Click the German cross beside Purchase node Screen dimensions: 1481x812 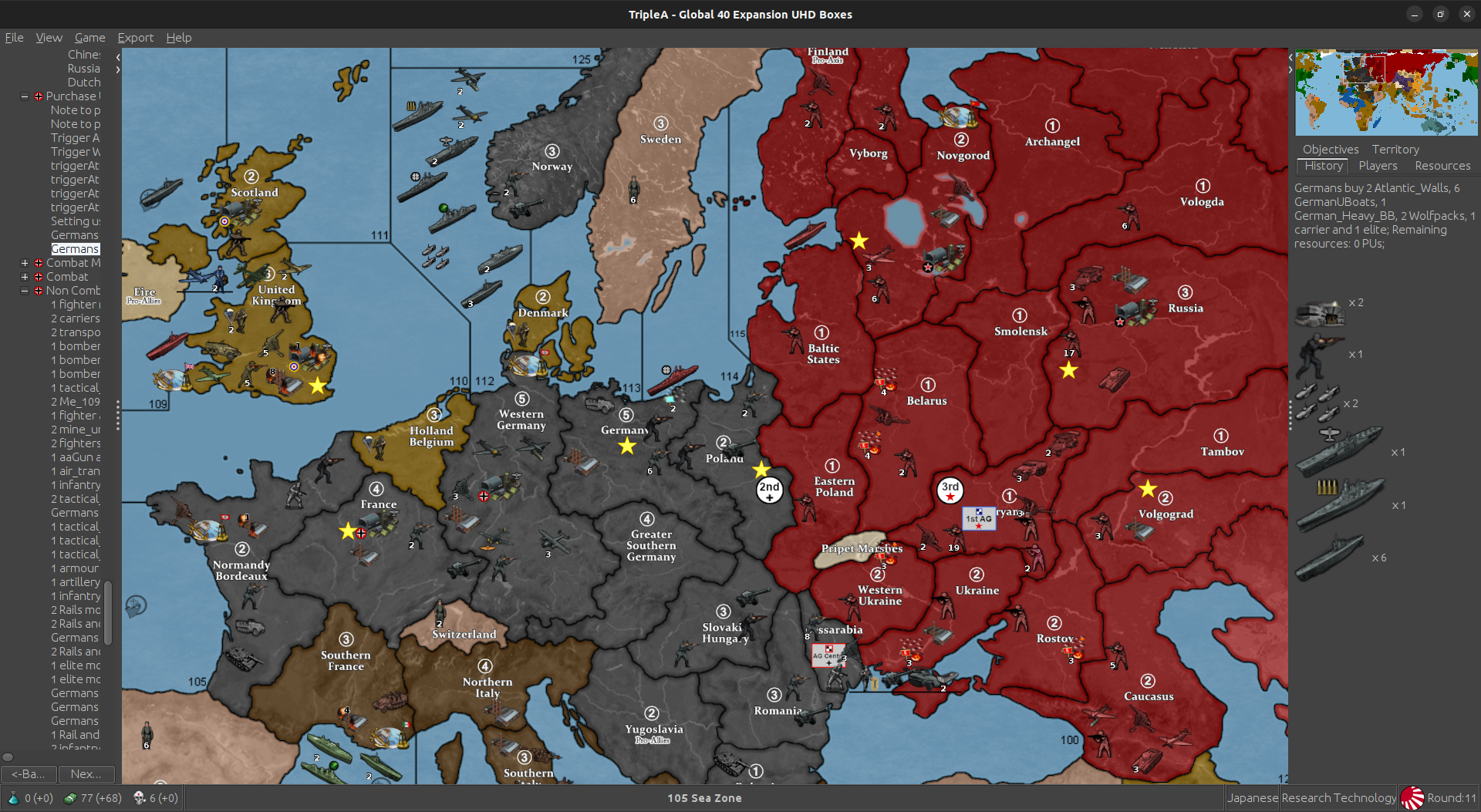coord(39,96)
